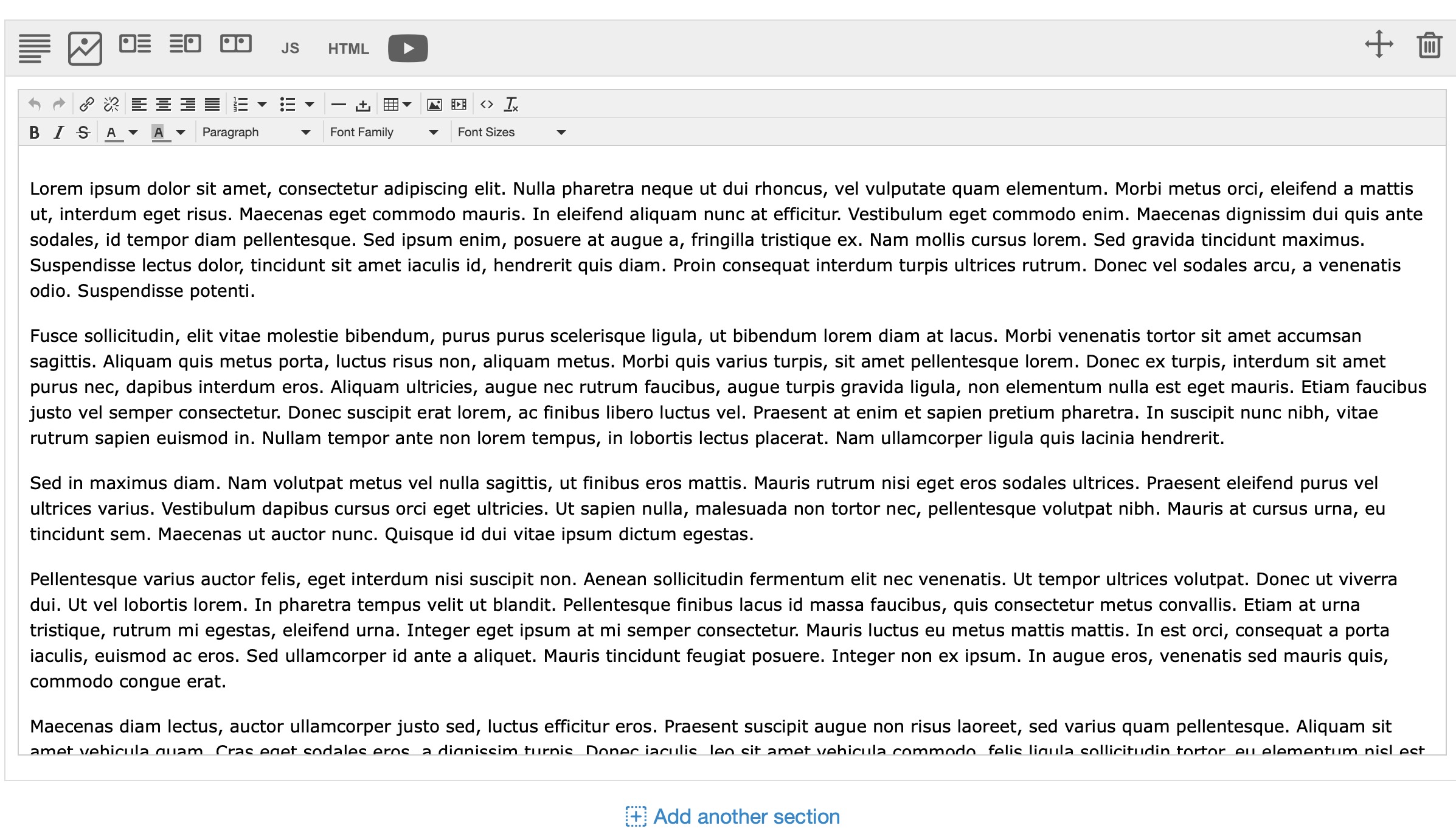Click in the 'Pellentesque varius auctor' paragraph

click(x=713, y=630)
